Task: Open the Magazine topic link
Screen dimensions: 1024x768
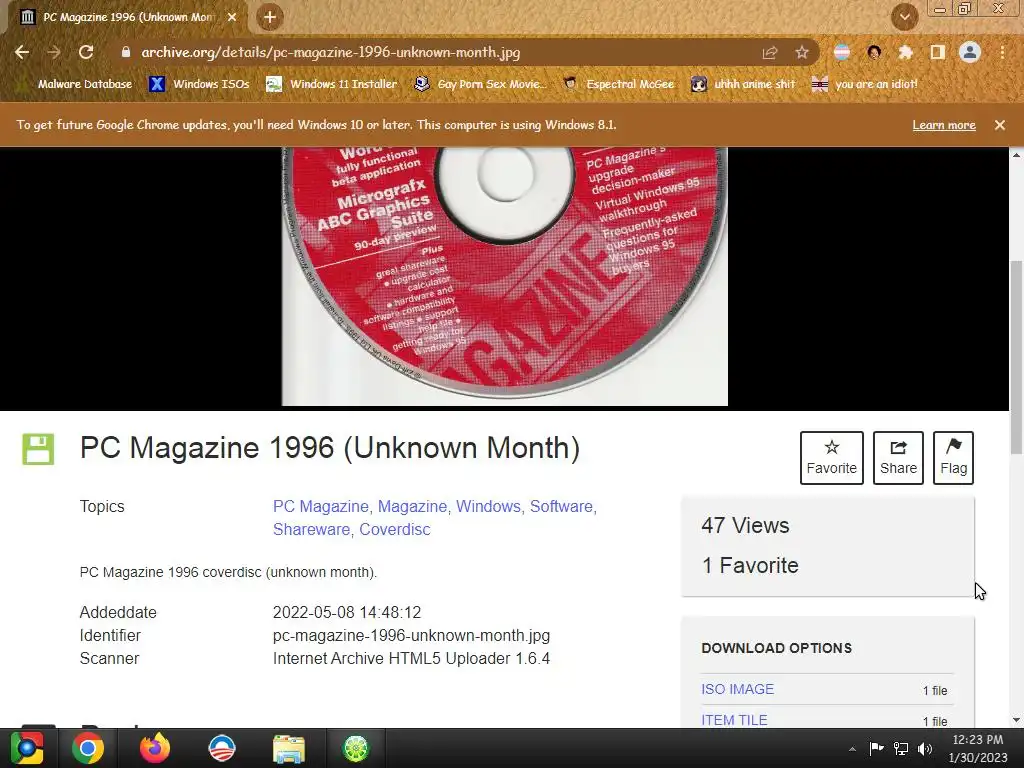Action: click(411, 507)
